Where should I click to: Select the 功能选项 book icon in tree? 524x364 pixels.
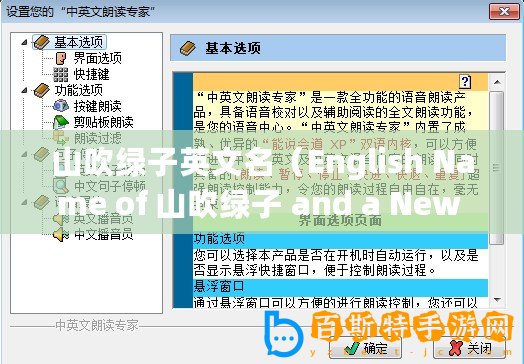pyautogui.click(x=42, y=90)
